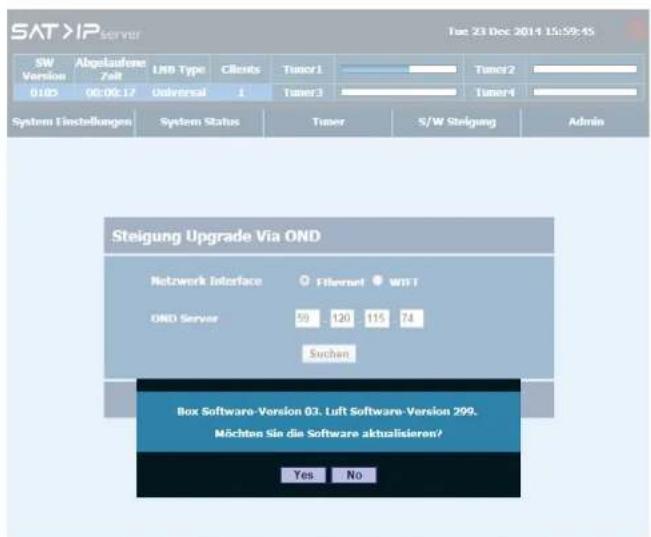Click the Box Software-Version message line
The image size is (651, 537).
point(327,412)
